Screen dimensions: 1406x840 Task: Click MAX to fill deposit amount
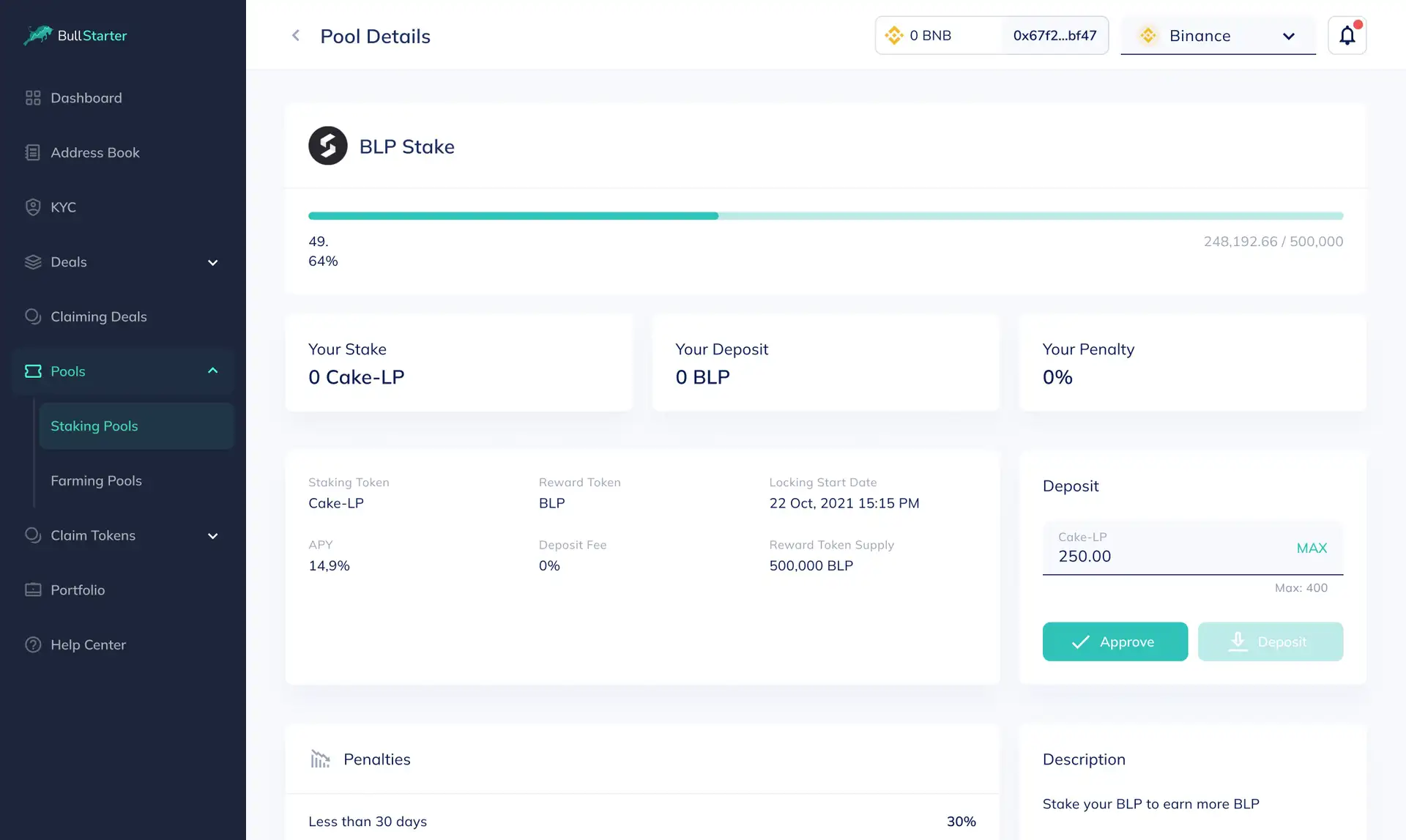(x=1312, y=548)
